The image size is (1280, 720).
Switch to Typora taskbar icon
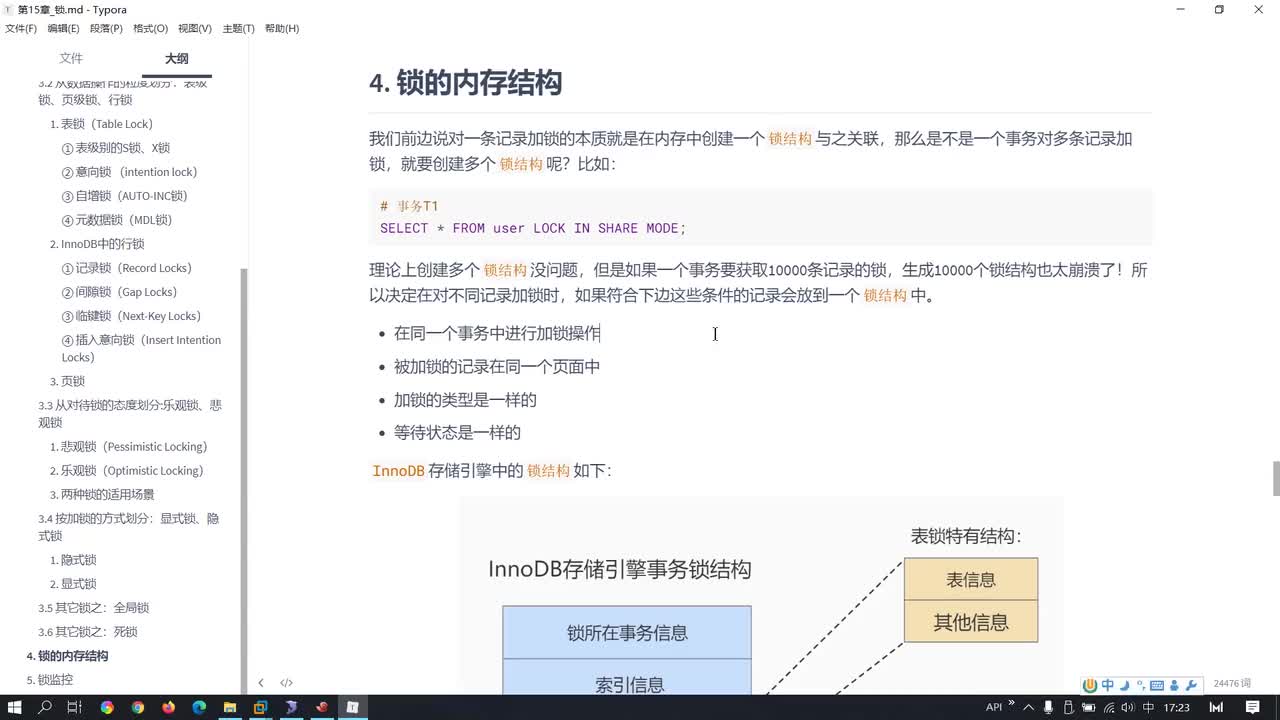point(352,707)
